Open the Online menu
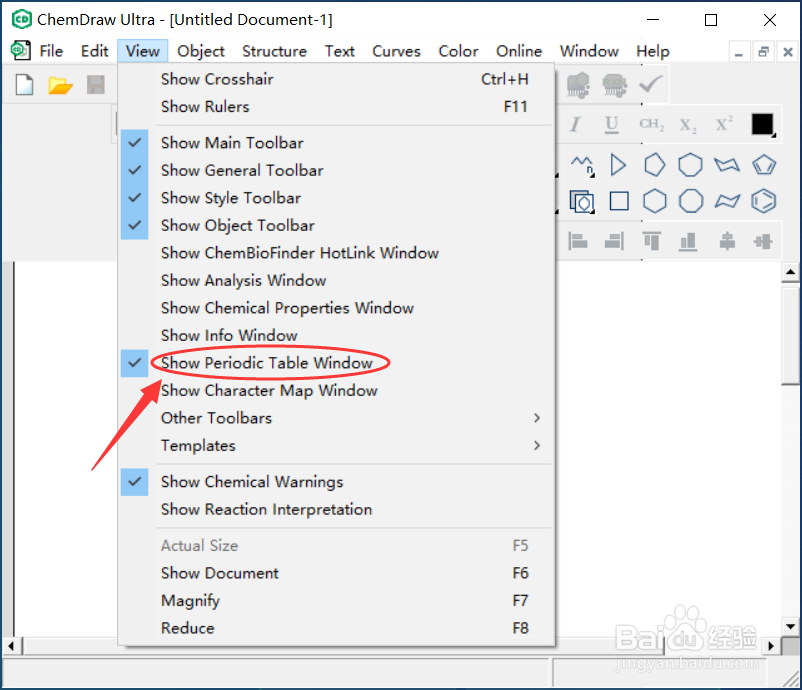 point(519,51)
